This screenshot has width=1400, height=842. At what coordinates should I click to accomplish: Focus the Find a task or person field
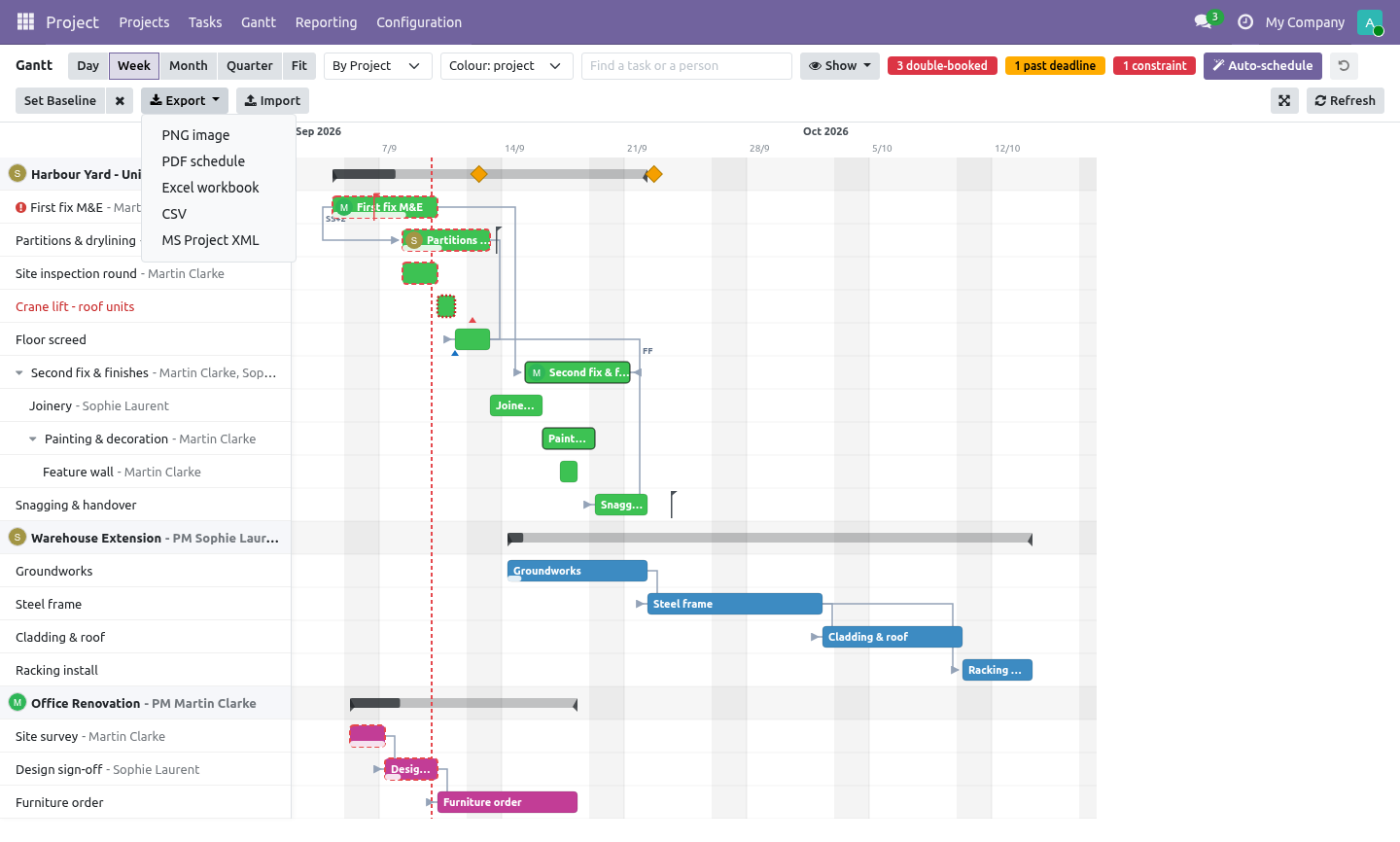pyautogui.click(x=686, y=66)
